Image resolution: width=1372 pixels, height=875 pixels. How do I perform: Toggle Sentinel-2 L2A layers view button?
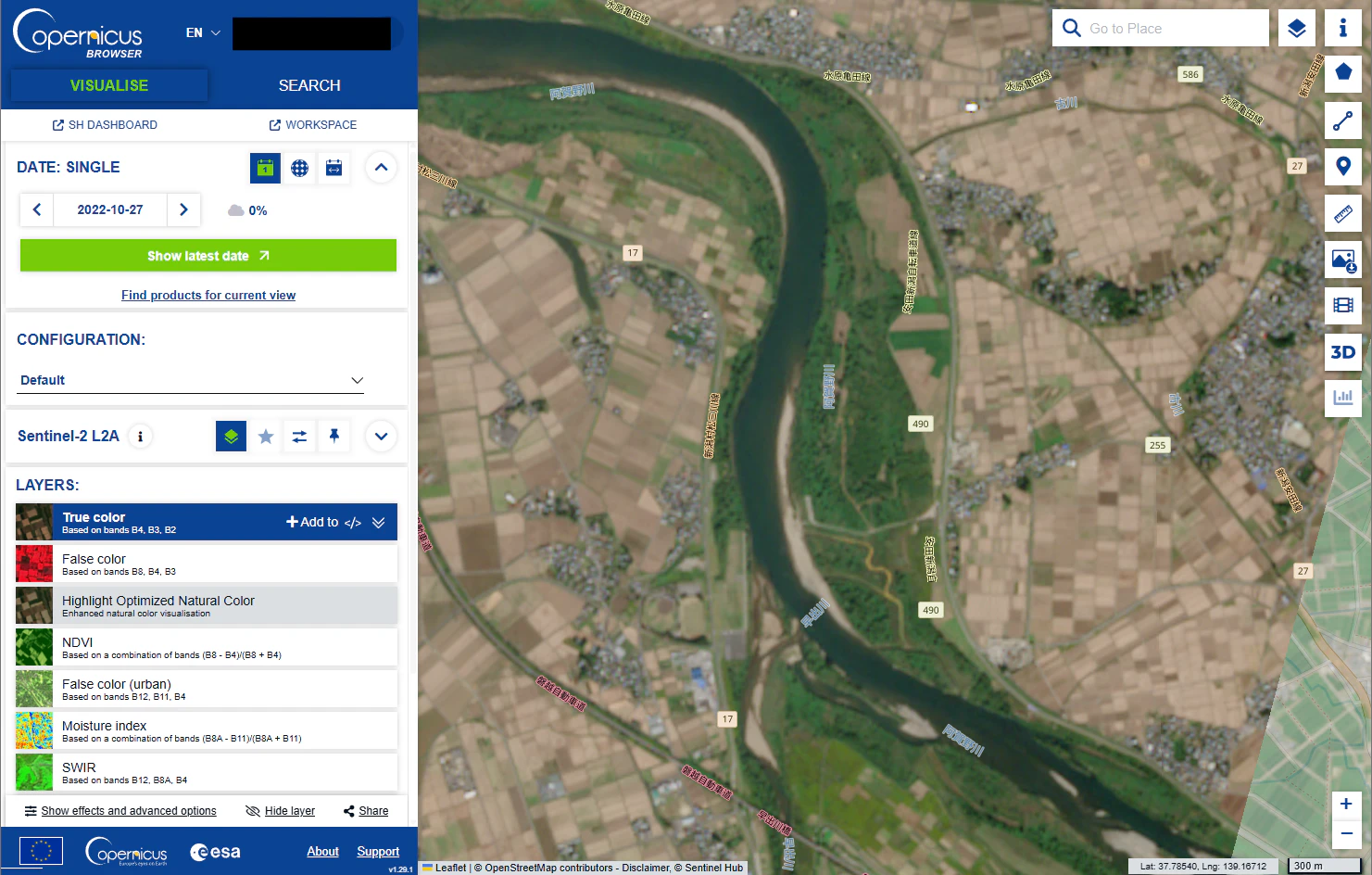(231, 436)
